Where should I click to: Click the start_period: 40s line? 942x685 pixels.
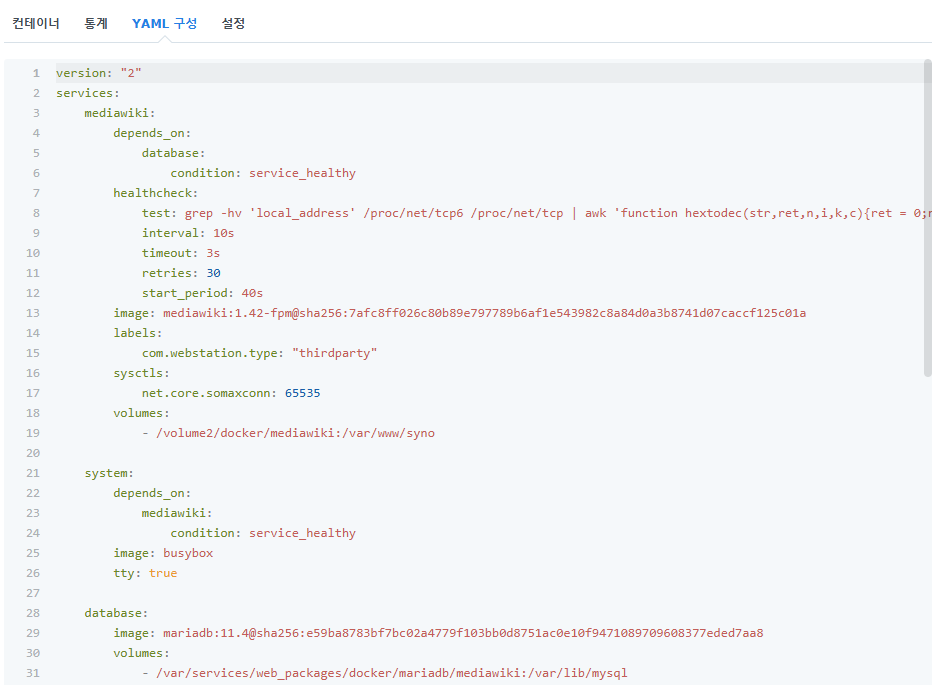pyautogui.click(x=202, y=293)
